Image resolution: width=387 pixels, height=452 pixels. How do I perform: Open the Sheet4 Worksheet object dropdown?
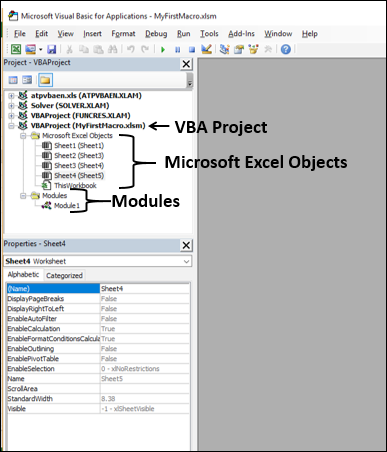click(186, 261)
